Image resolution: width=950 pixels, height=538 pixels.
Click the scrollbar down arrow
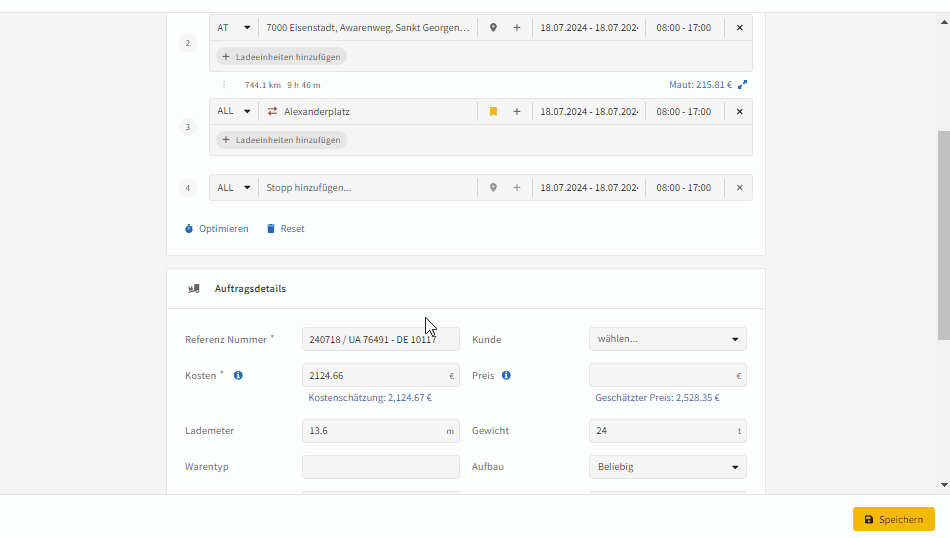944,485
